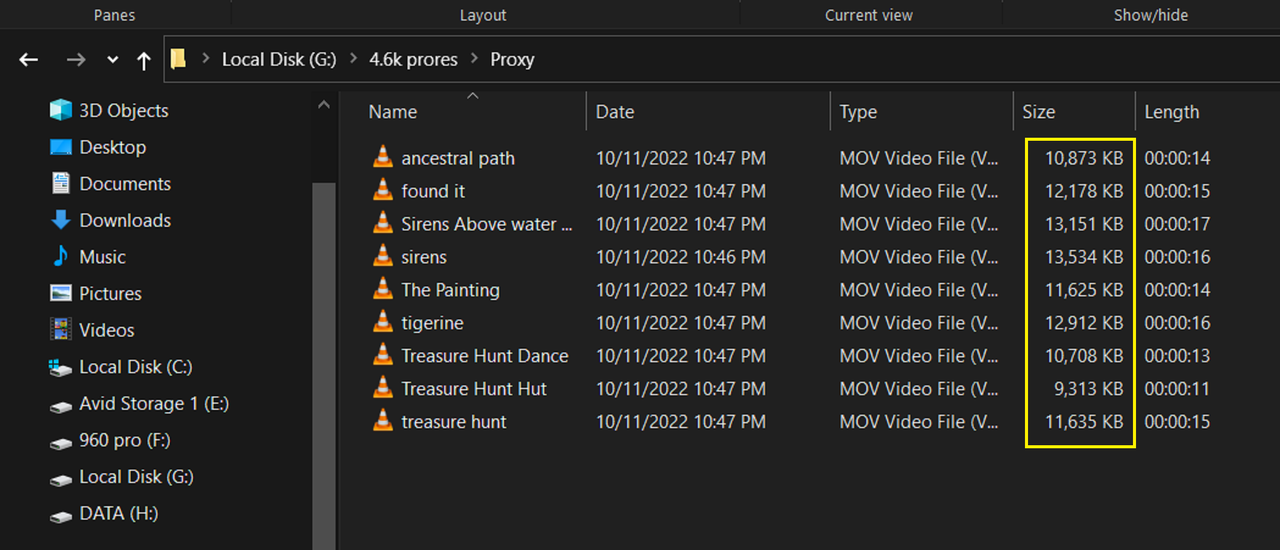
Task: Select VLC icon of Treasure Hunt Hut file
Action: [x=382, y=388]
